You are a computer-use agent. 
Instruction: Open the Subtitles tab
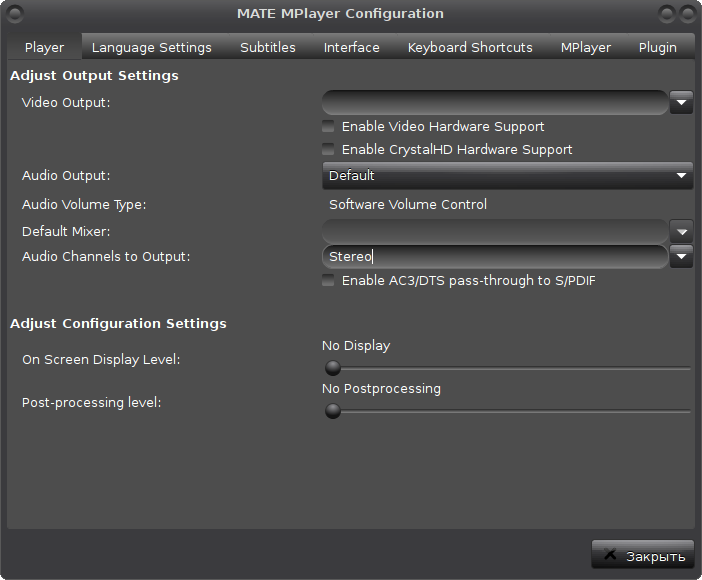[268, 47]
